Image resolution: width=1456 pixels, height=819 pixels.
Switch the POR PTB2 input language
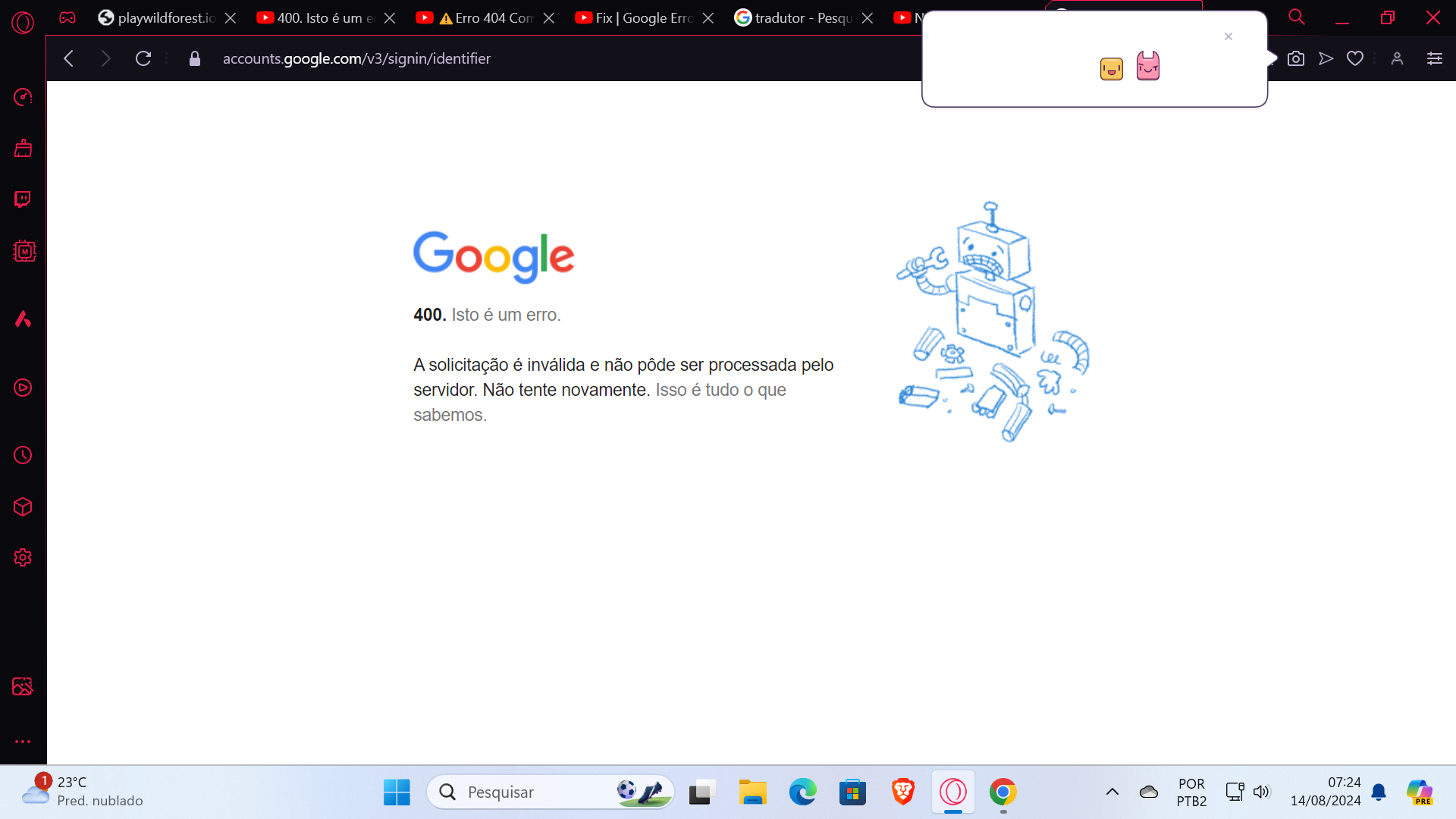pos(1191,792)
